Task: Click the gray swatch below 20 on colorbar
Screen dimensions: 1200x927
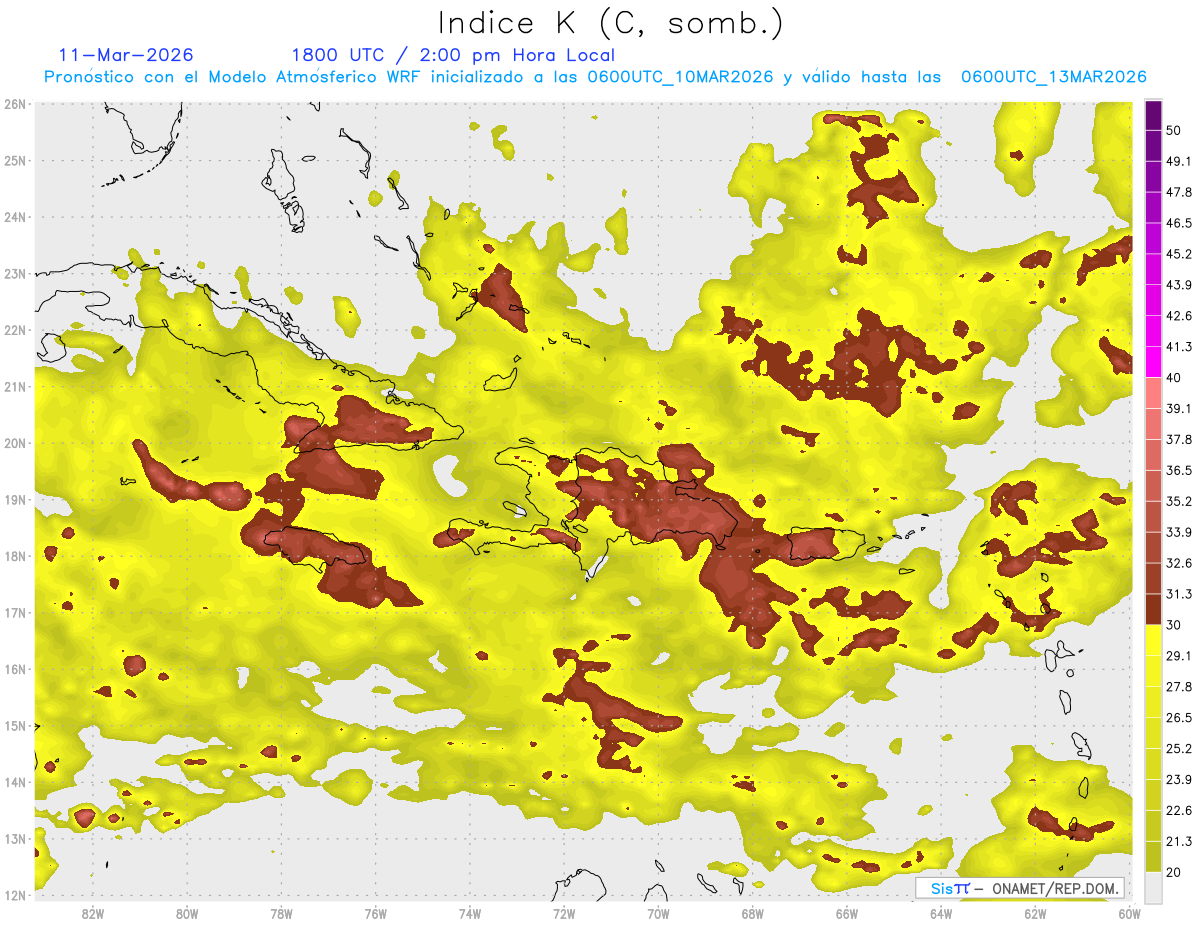Action: click(1153, 887)
